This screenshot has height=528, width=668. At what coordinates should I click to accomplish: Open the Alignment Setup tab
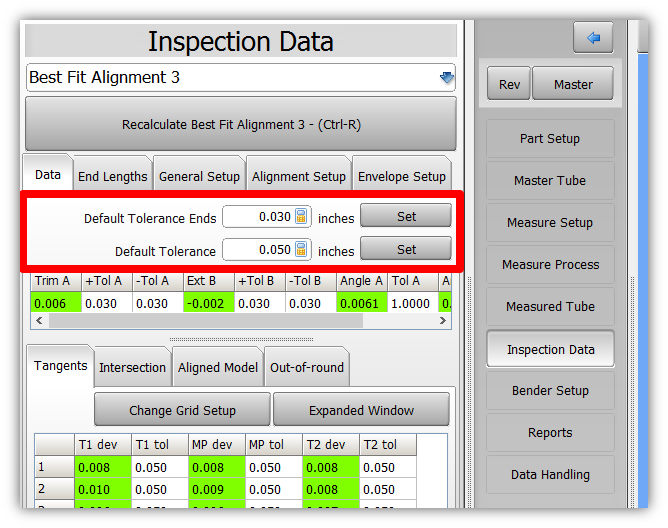point(298,176)
